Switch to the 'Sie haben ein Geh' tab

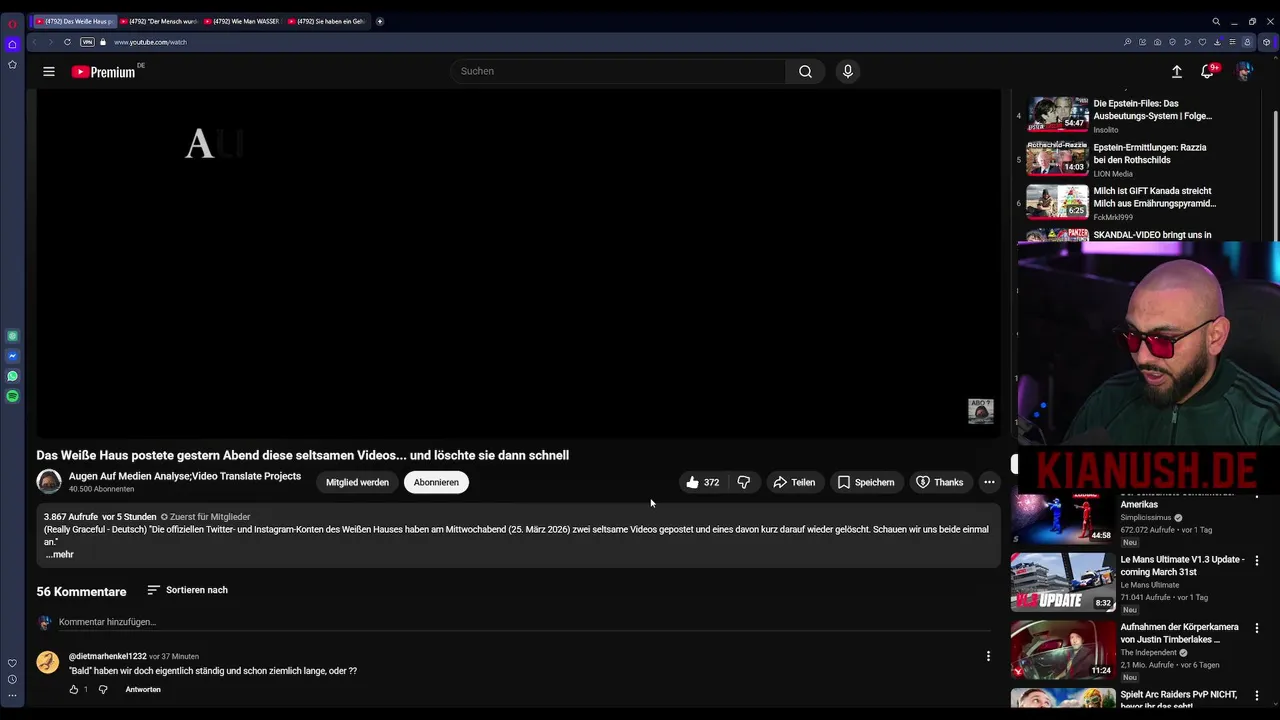click(x=326, y=21)
